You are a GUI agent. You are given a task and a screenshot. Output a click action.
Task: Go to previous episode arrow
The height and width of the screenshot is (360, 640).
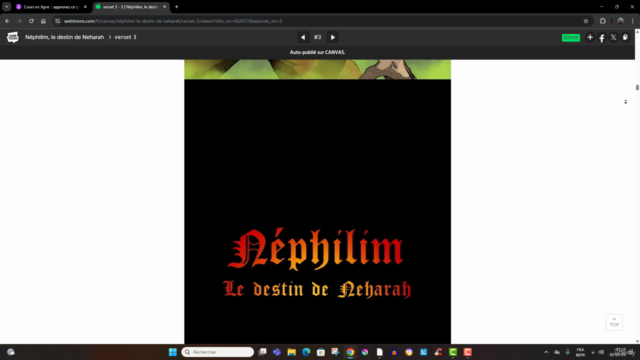click(303, 37)
